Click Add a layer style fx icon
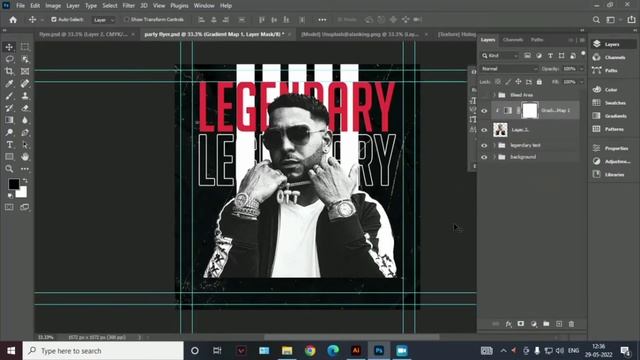The height and width of the screenshot is (360, 640). click(509, 324)
